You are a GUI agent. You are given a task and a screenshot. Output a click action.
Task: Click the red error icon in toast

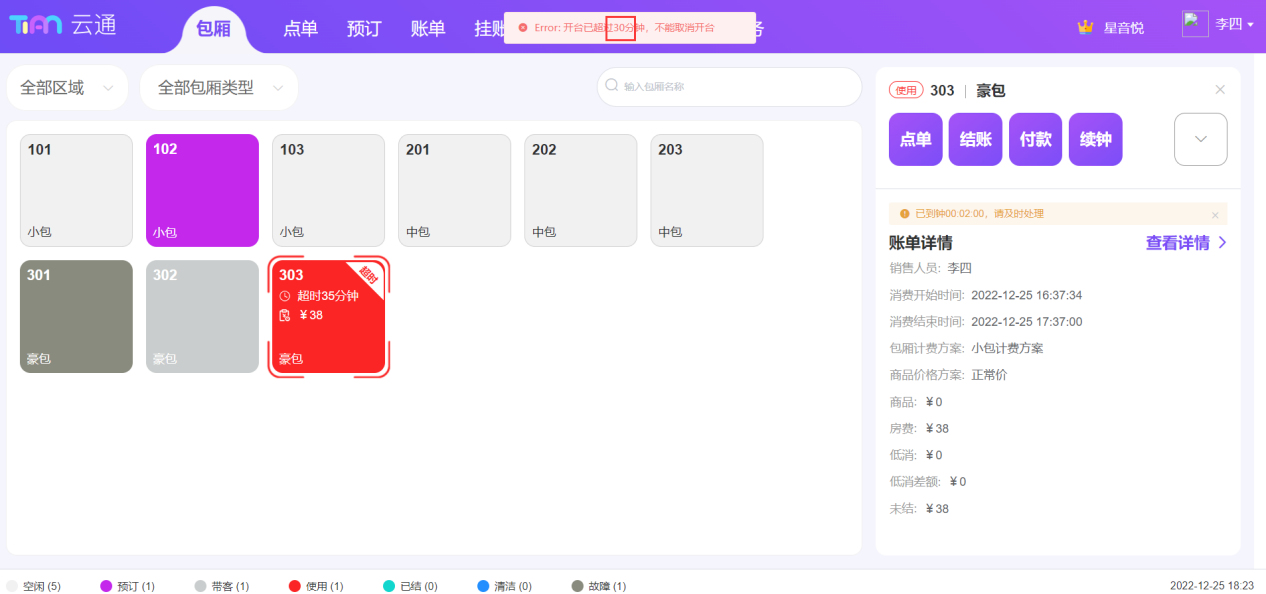[x=523, y=28]
